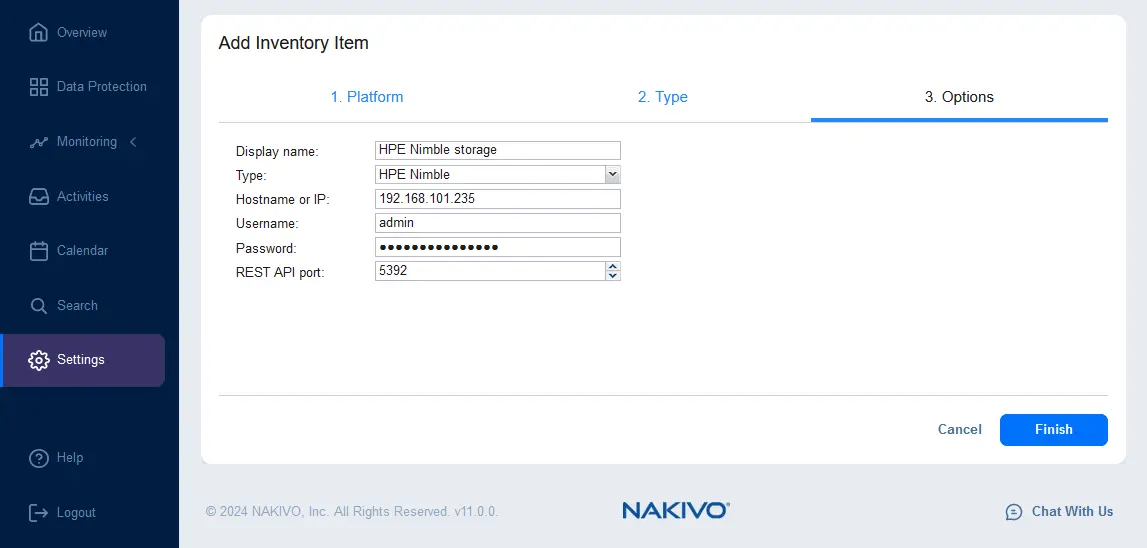Expand the Monitoring submenu chevron
Image resolution: width=1147 pixels, height=548 pixels.
coord(133,142)
